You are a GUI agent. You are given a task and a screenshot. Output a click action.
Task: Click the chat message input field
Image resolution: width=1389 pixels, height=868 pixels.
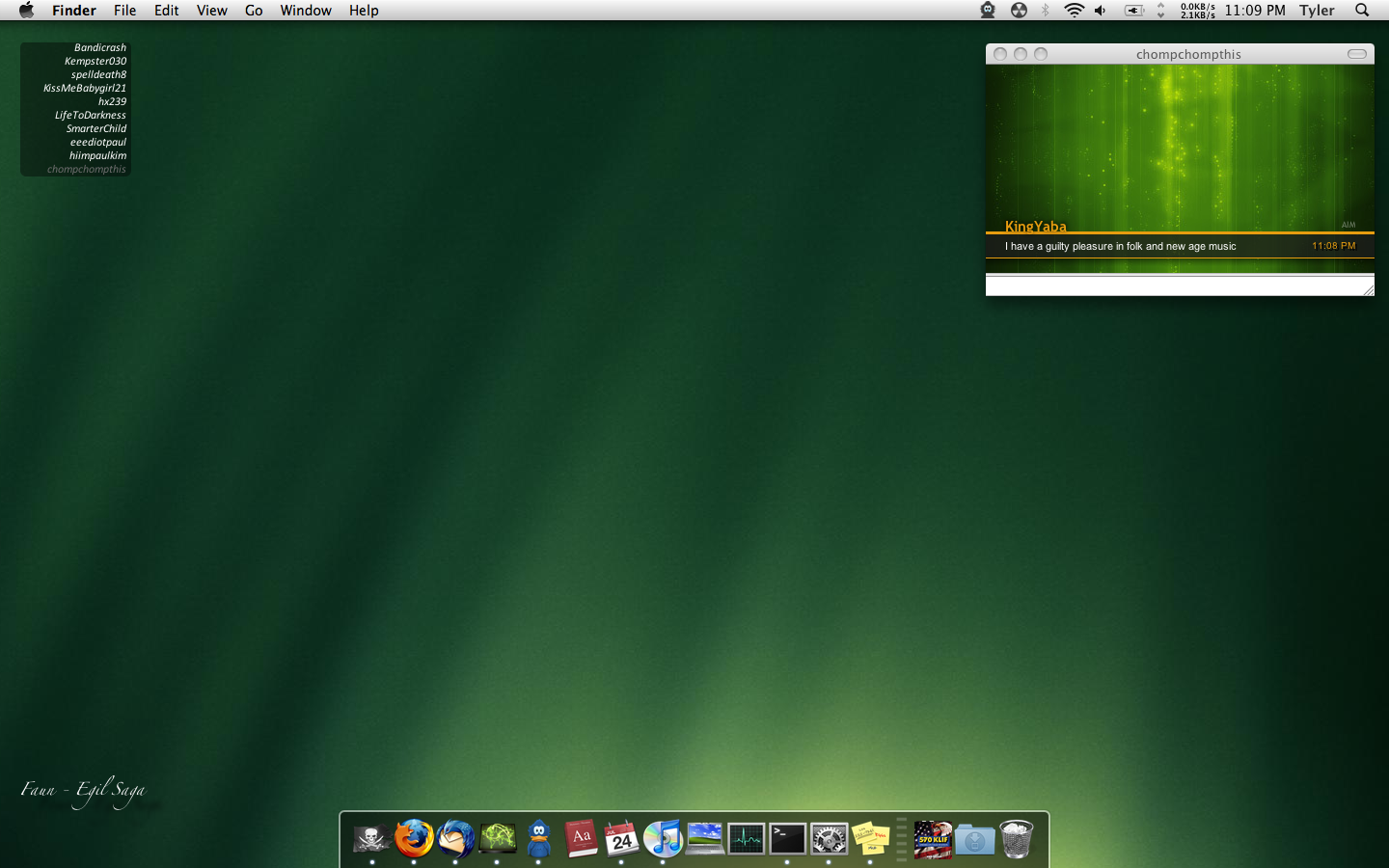[x=1179, y=285]
